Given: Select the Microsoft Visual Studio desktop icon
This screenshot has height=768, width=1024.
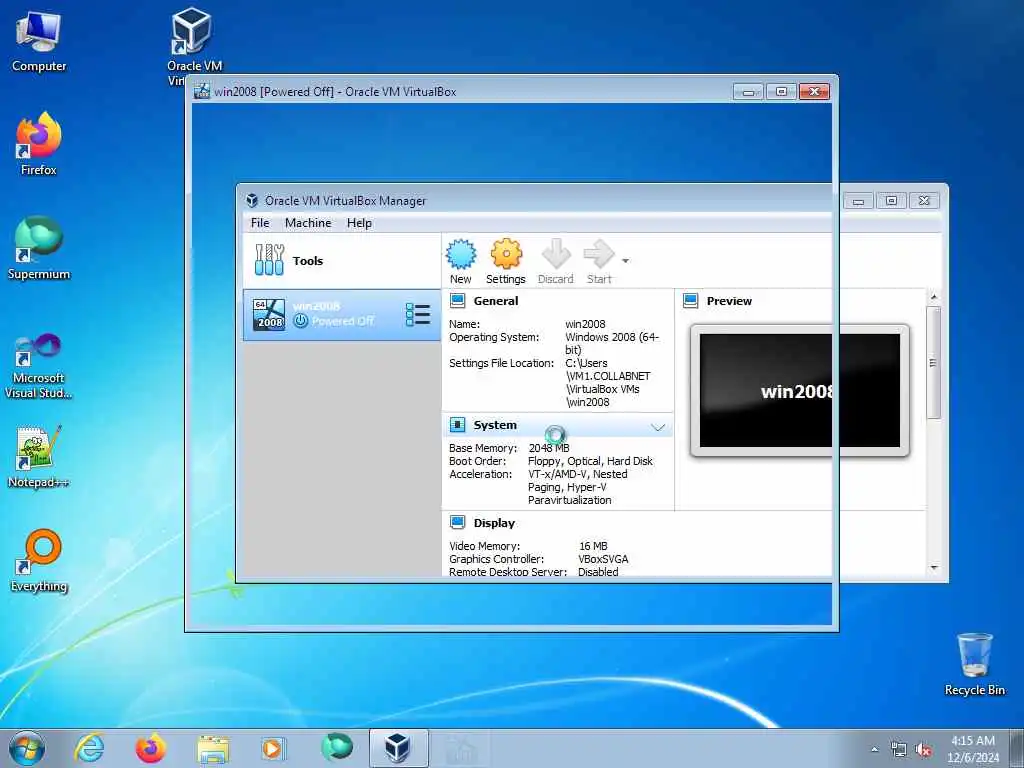Looking at the screenshot, I should 39,365.
